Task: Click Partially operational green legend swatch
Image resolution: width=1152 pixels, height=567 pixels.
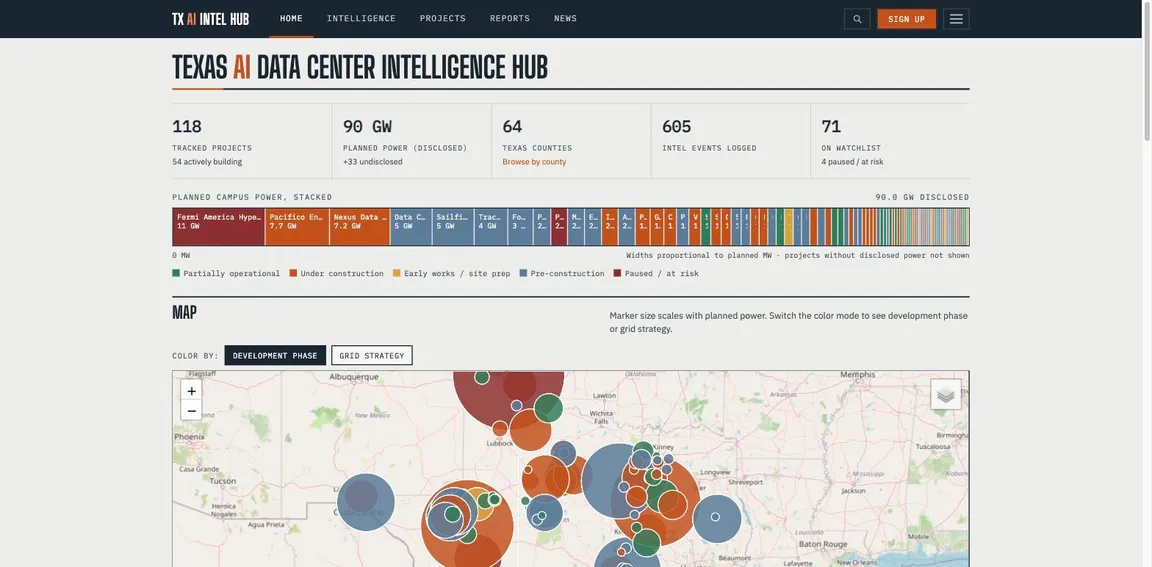Action: click(176, 273)
